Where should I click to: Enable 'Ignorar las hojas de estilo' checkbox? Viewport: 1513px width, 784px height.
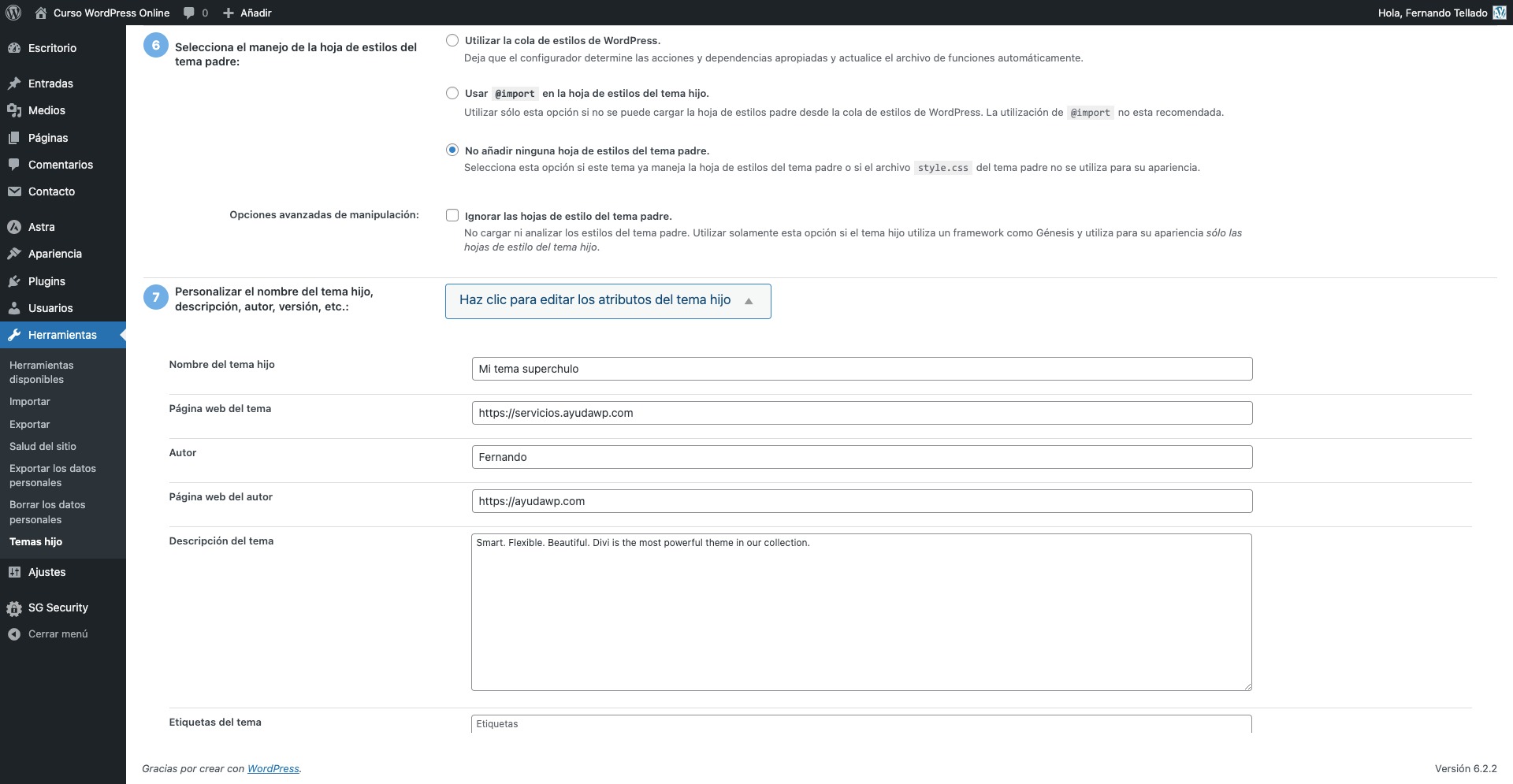pyautogui.click(x=452, y=215)
